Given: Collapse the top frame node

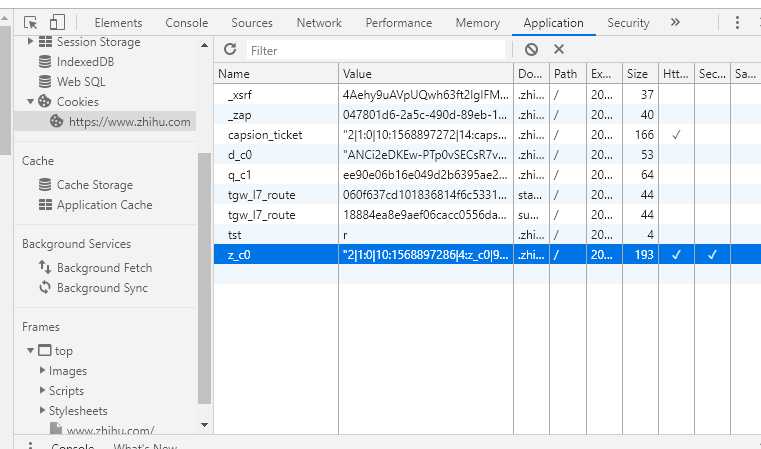Looking at the screenshot, I should click(30, 350).
